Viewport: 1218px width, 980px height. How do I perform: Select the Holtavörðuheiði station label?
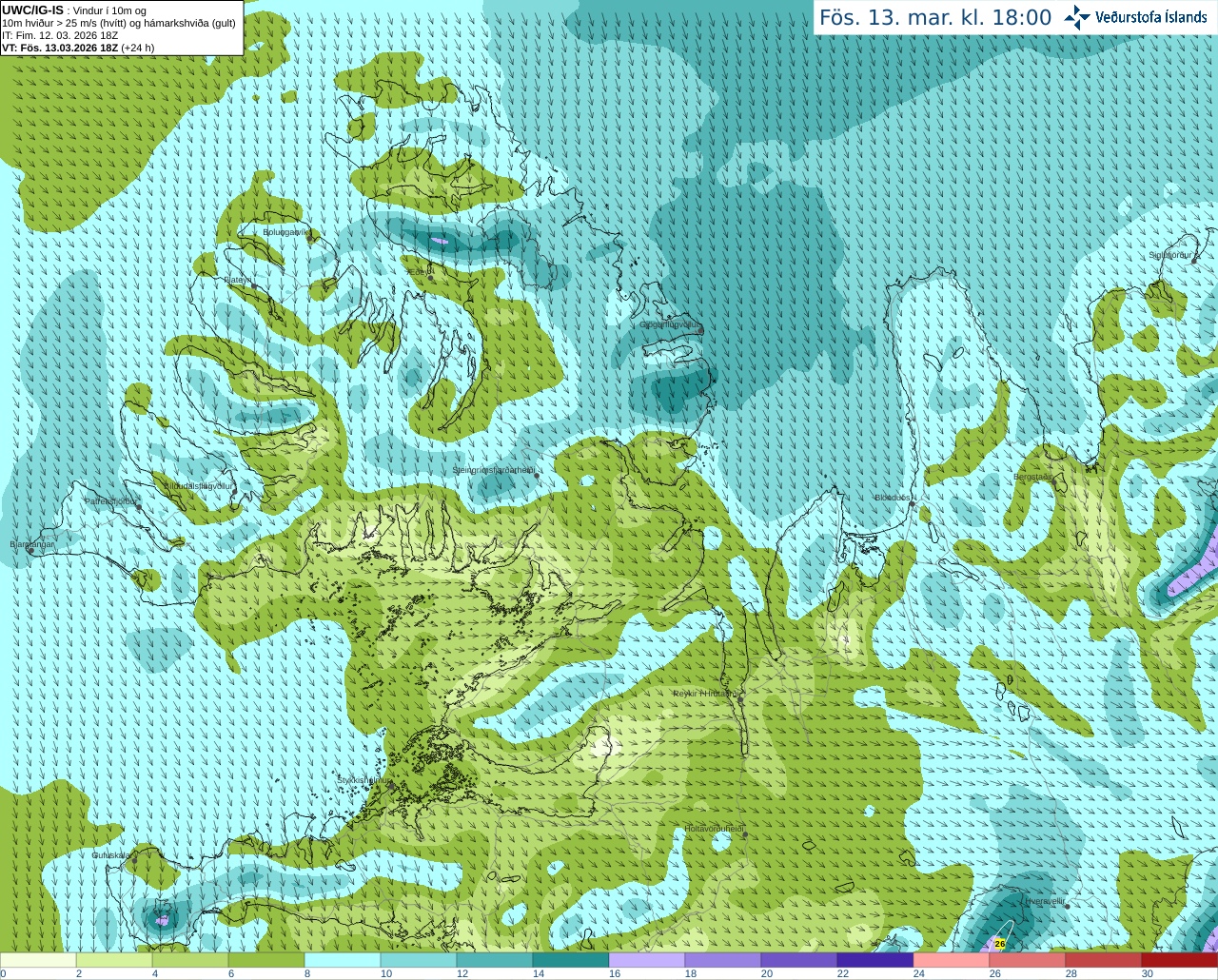(714, 829)
